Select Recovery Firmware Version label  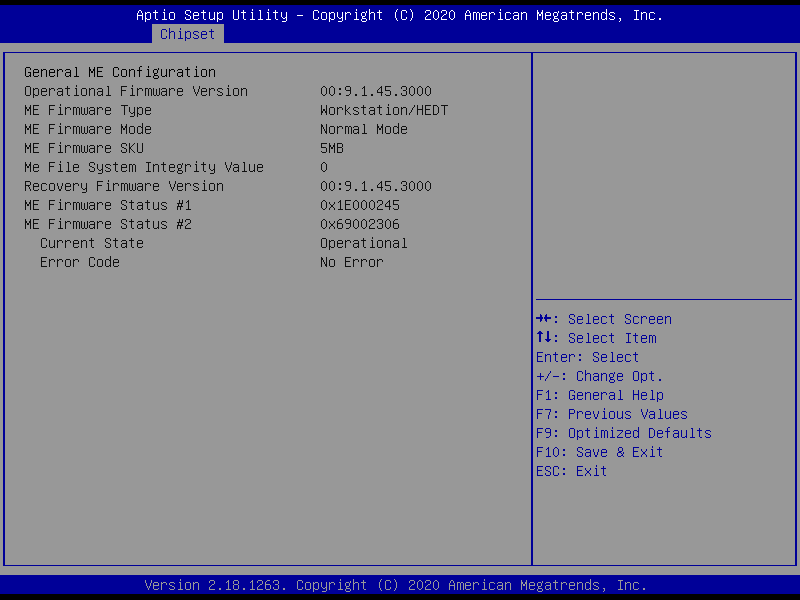tap(124, 186)
